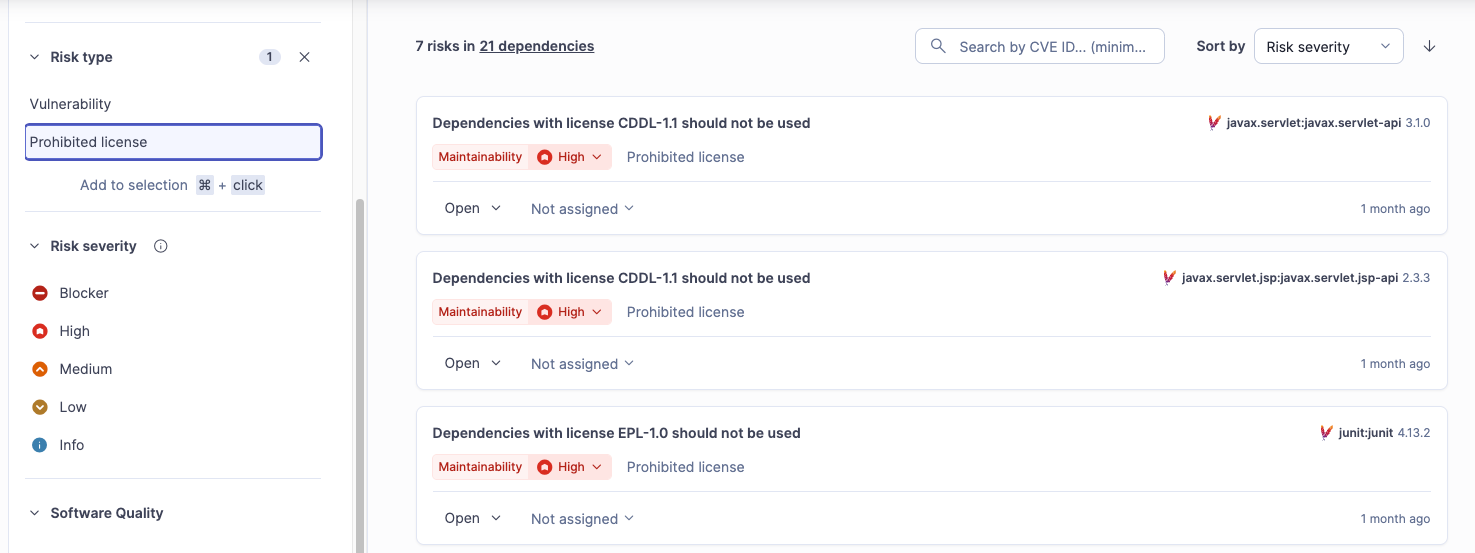Screen dimensions: 1475x553
Task: Click the search magnifier icon
Action: pyautogui.click(x=938, y=46)
